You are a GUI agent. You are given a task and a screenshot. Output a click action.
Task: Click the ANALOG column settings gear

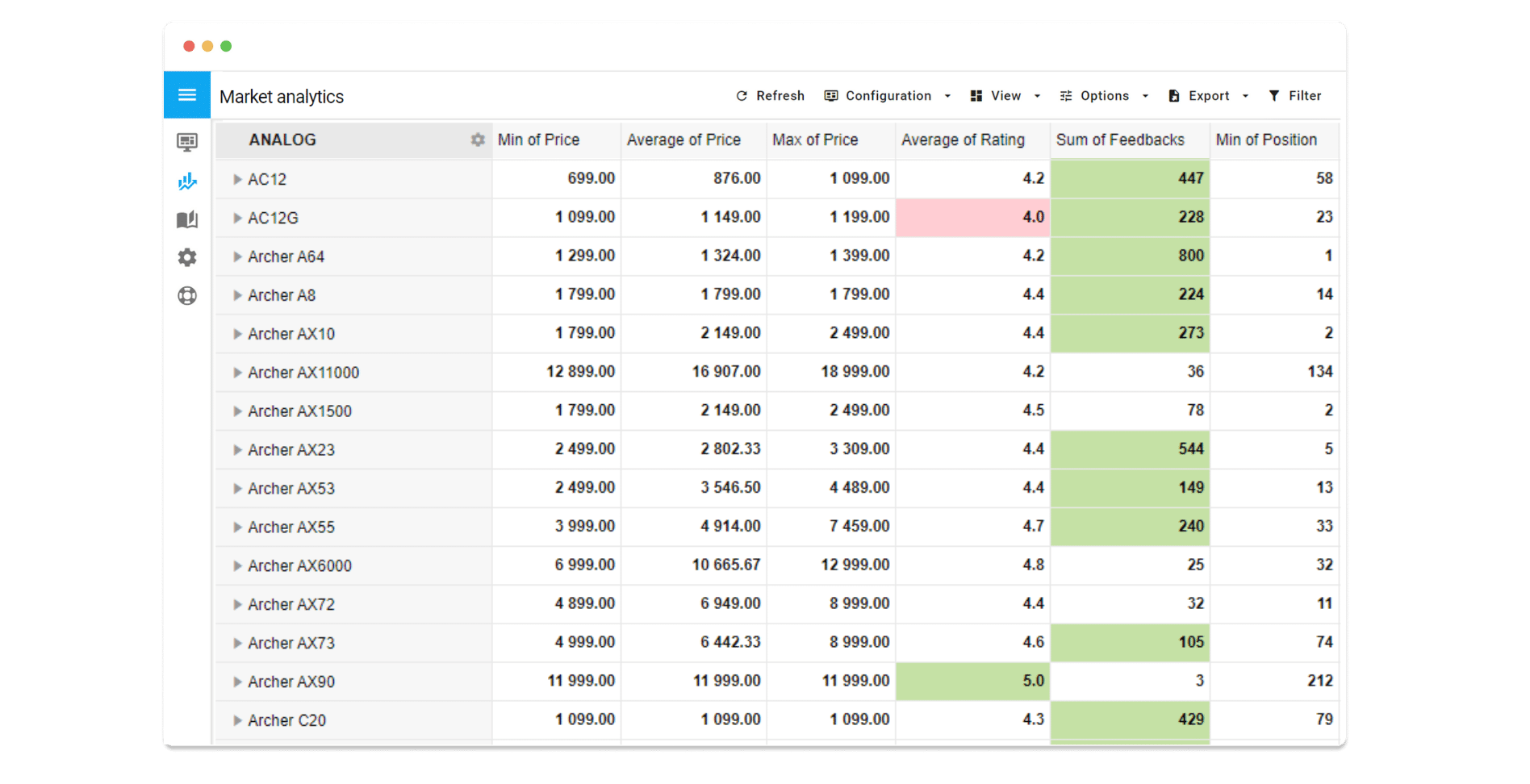pos(478,140)
